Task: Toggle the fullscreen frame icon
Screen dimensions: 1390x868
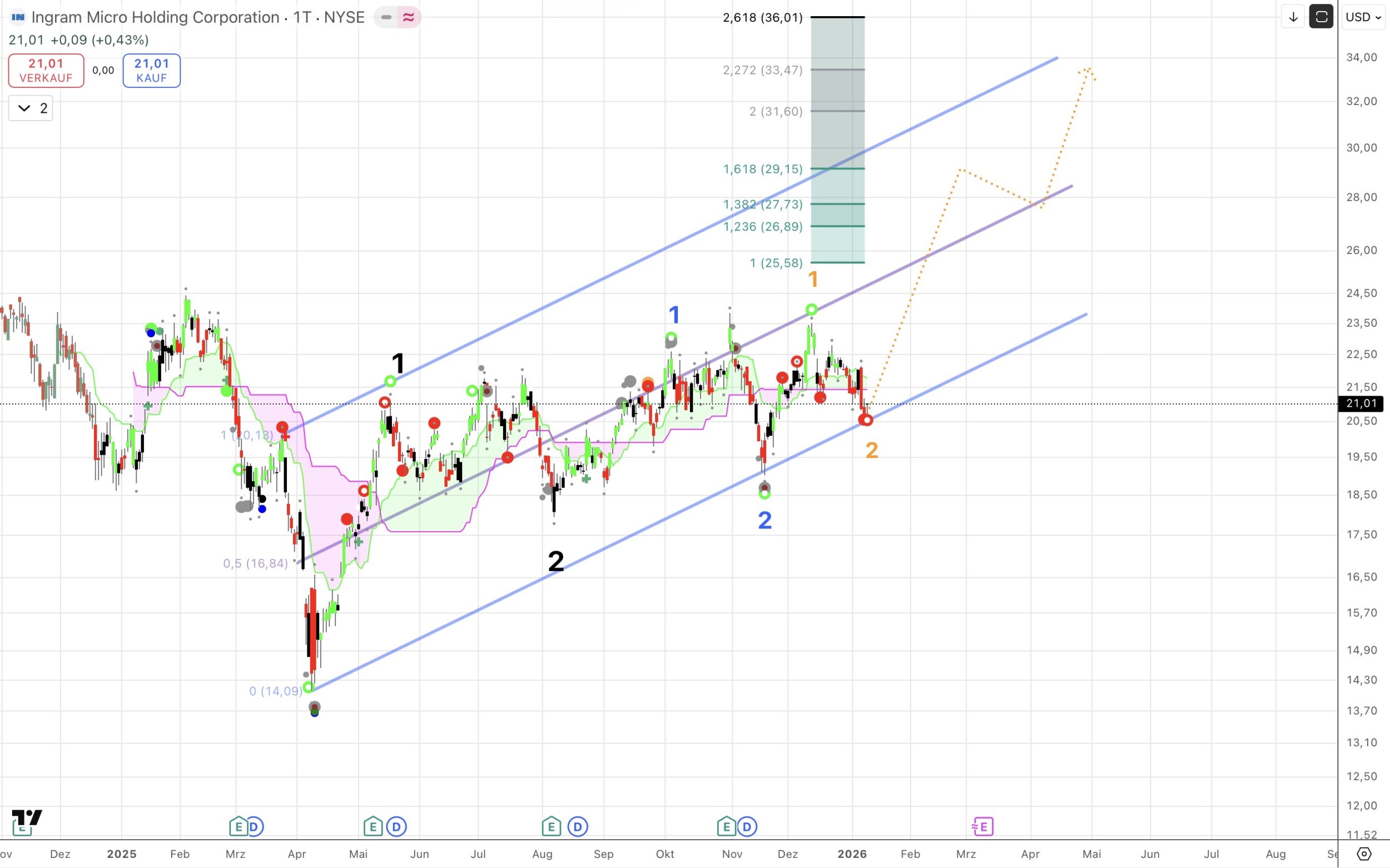Action: pos(1321,17)
